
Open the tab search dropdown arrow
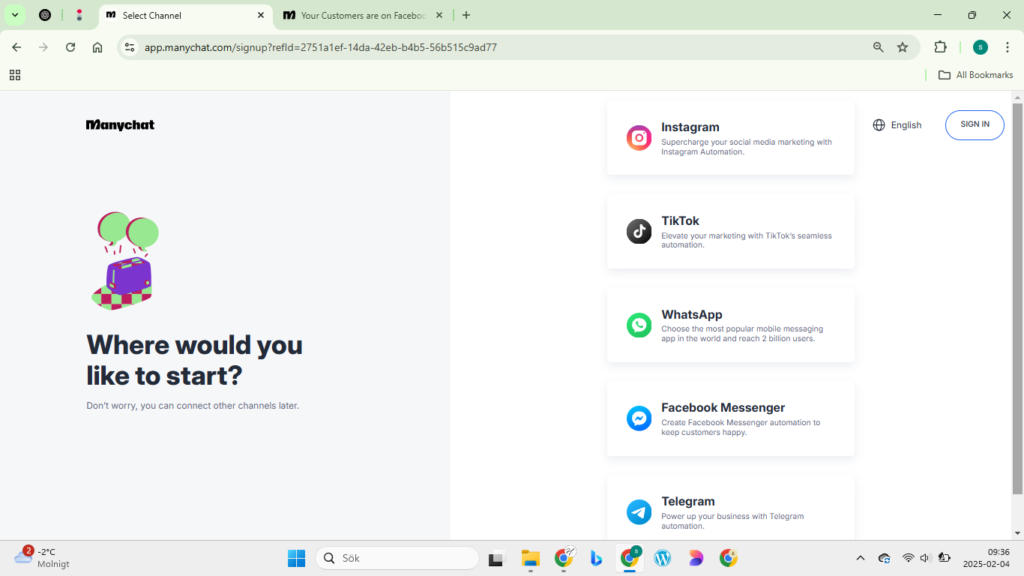coord(15,15)
